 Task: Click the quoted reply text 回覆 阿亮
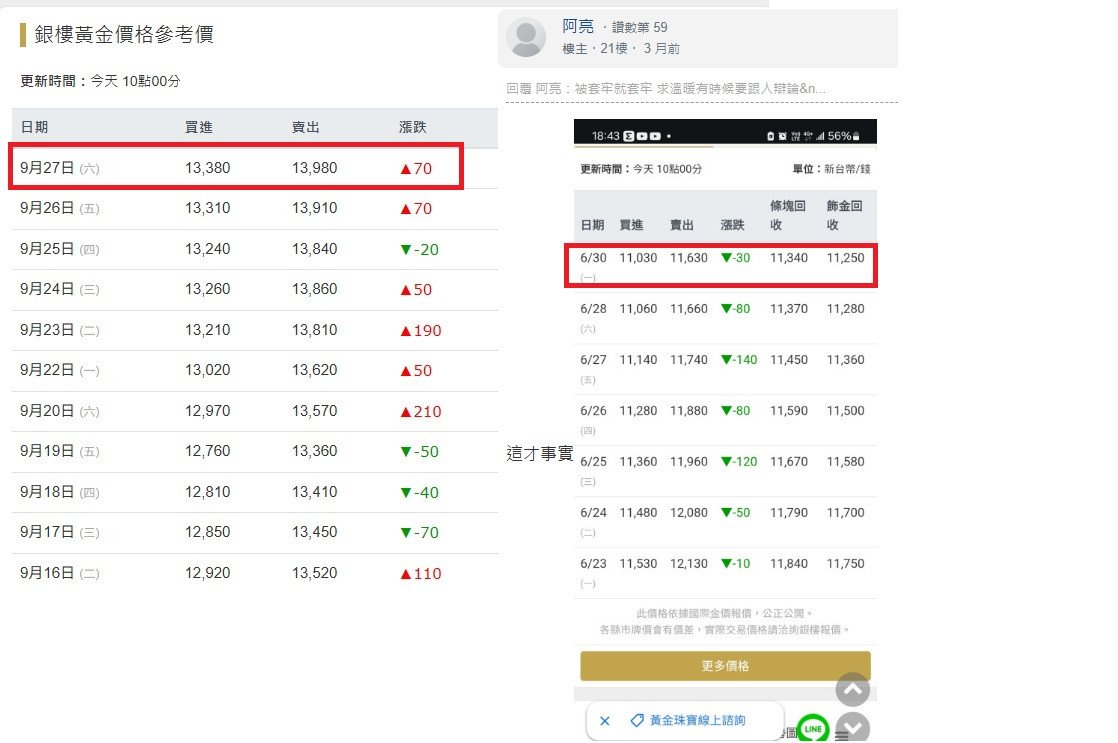666,89
